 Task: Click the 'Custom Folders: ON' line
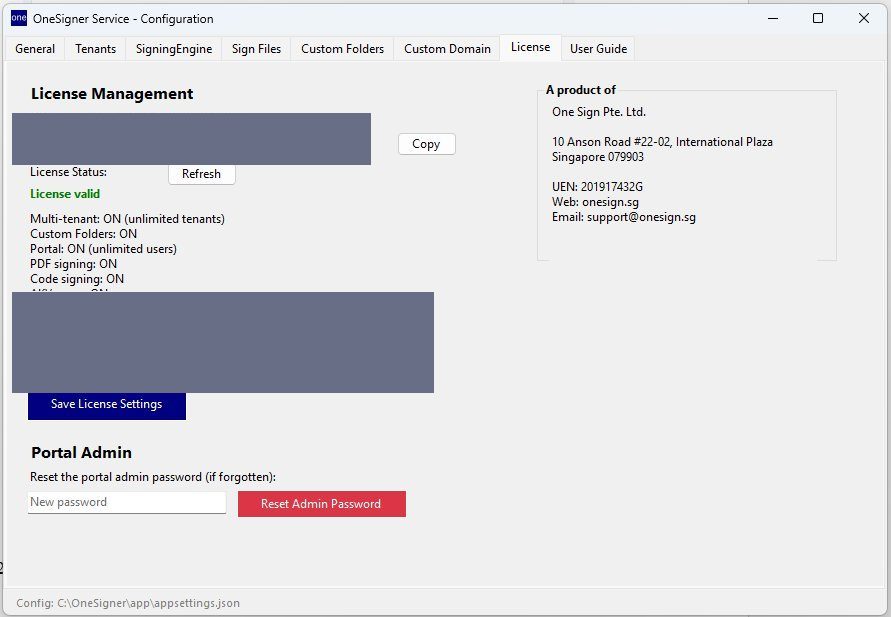click(x=84, y=234)
